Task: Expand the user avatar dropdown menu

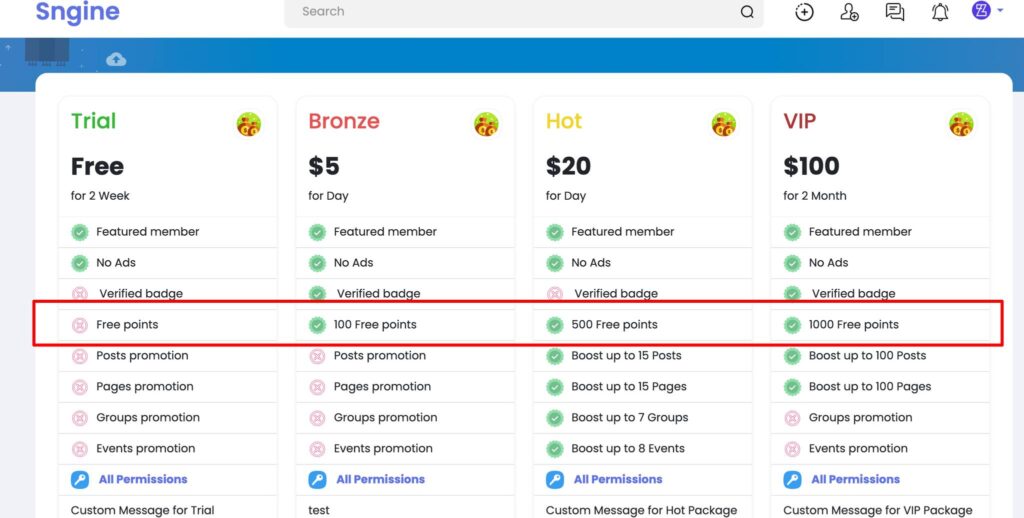Action: click(x=987, y=11)
